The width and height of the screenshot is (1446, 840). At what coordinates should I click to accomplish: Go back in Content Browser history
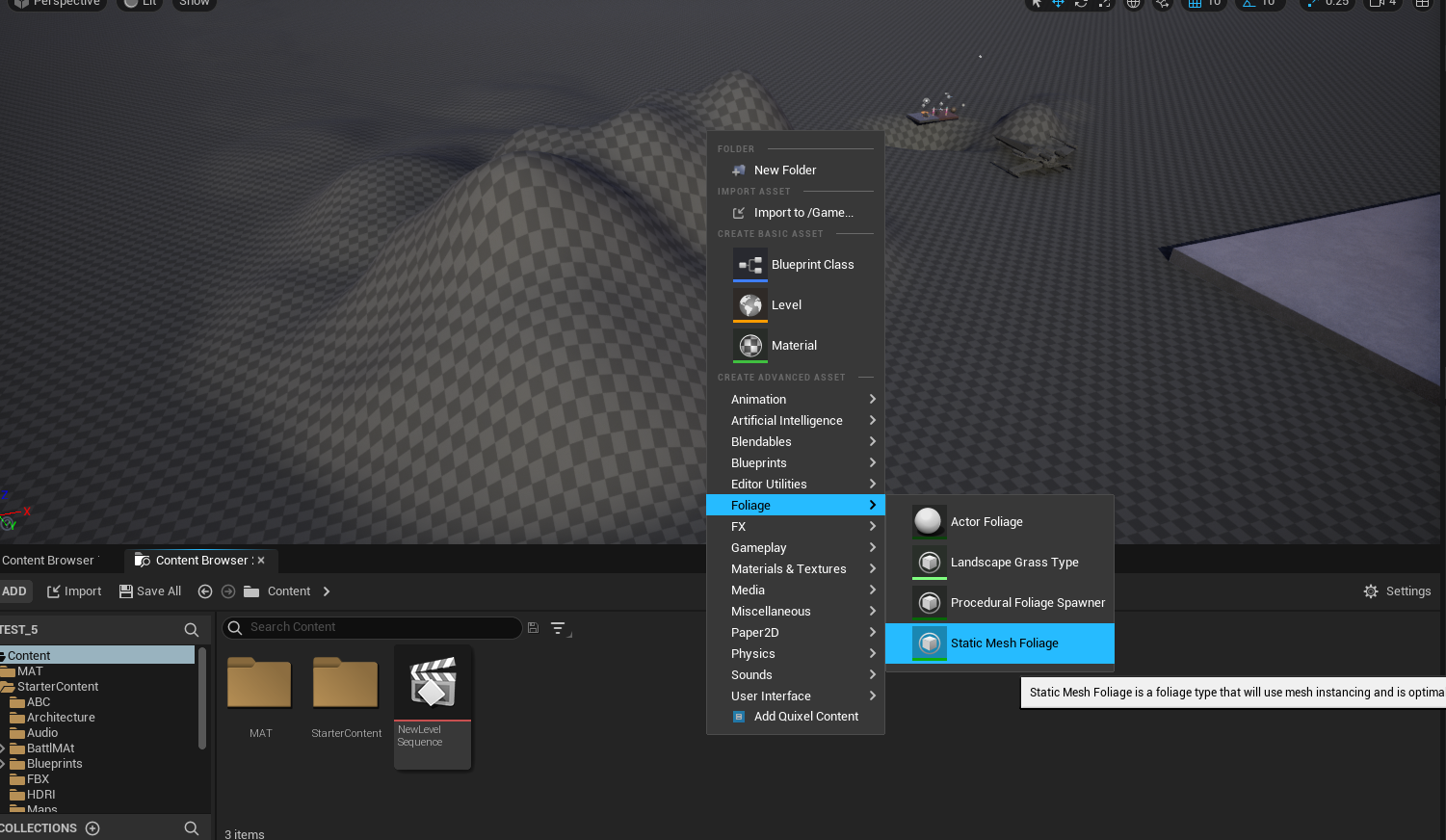point(205,591)
